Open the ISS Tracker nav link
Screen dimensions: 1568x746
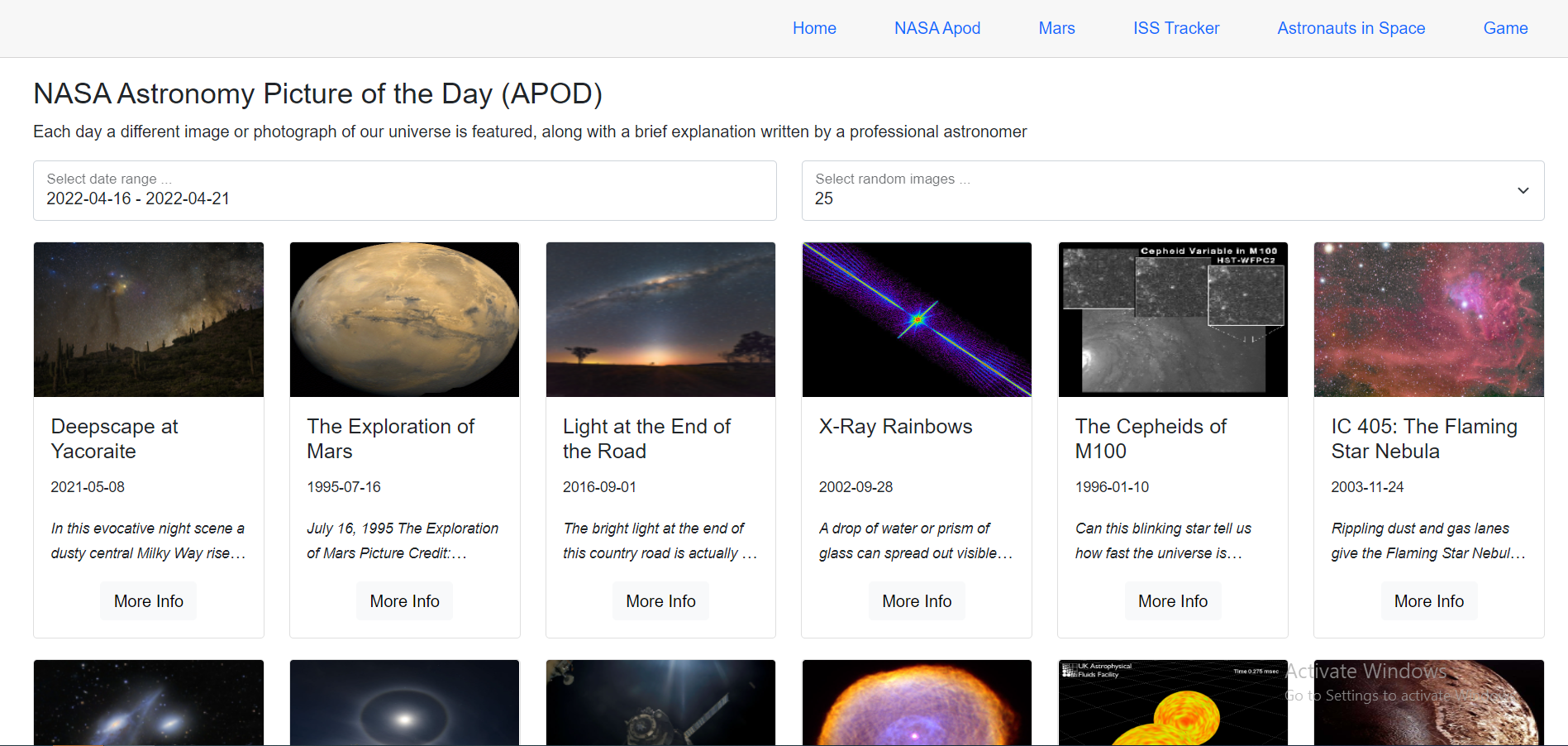[x=1176, y=28]
